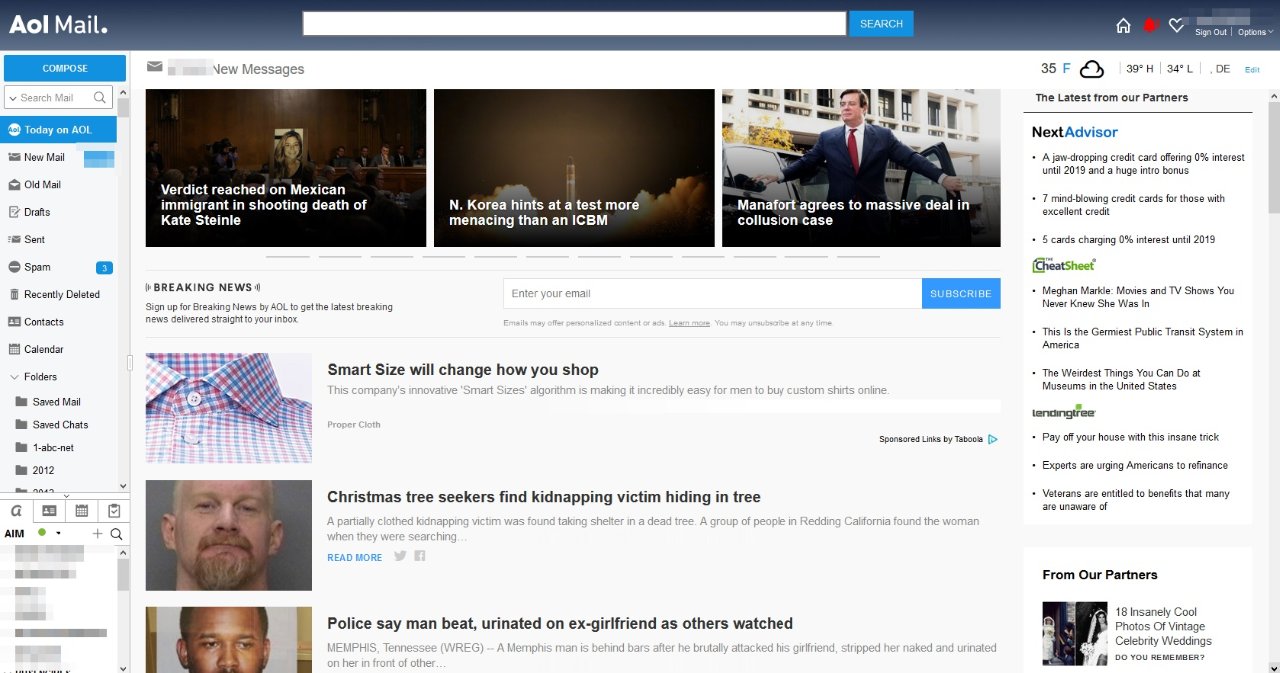Click the vintage celebrity weddings thumbnail

click(x=1075, y=633)
